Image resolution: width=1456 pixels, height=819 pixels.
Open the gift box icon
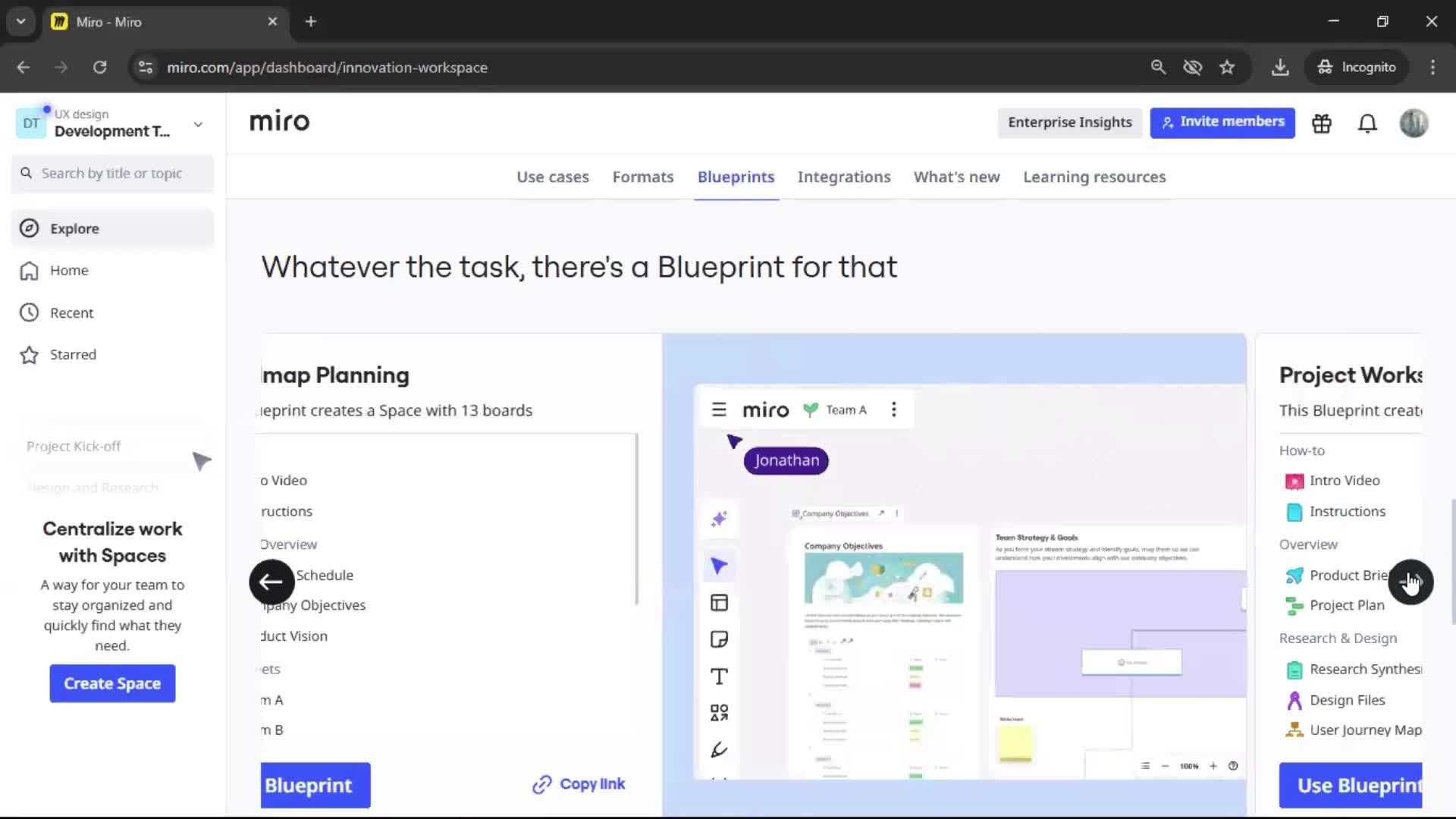[x=1322, y=123]
